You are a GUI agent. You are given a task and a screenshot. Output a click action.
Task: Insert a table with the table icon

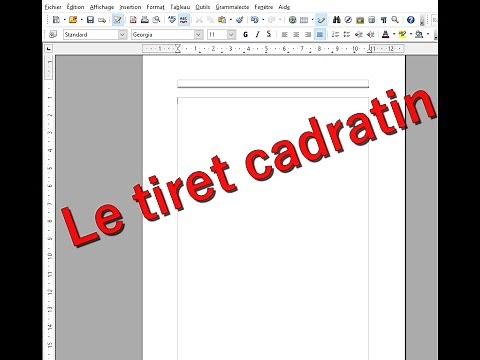pos(304,20)
